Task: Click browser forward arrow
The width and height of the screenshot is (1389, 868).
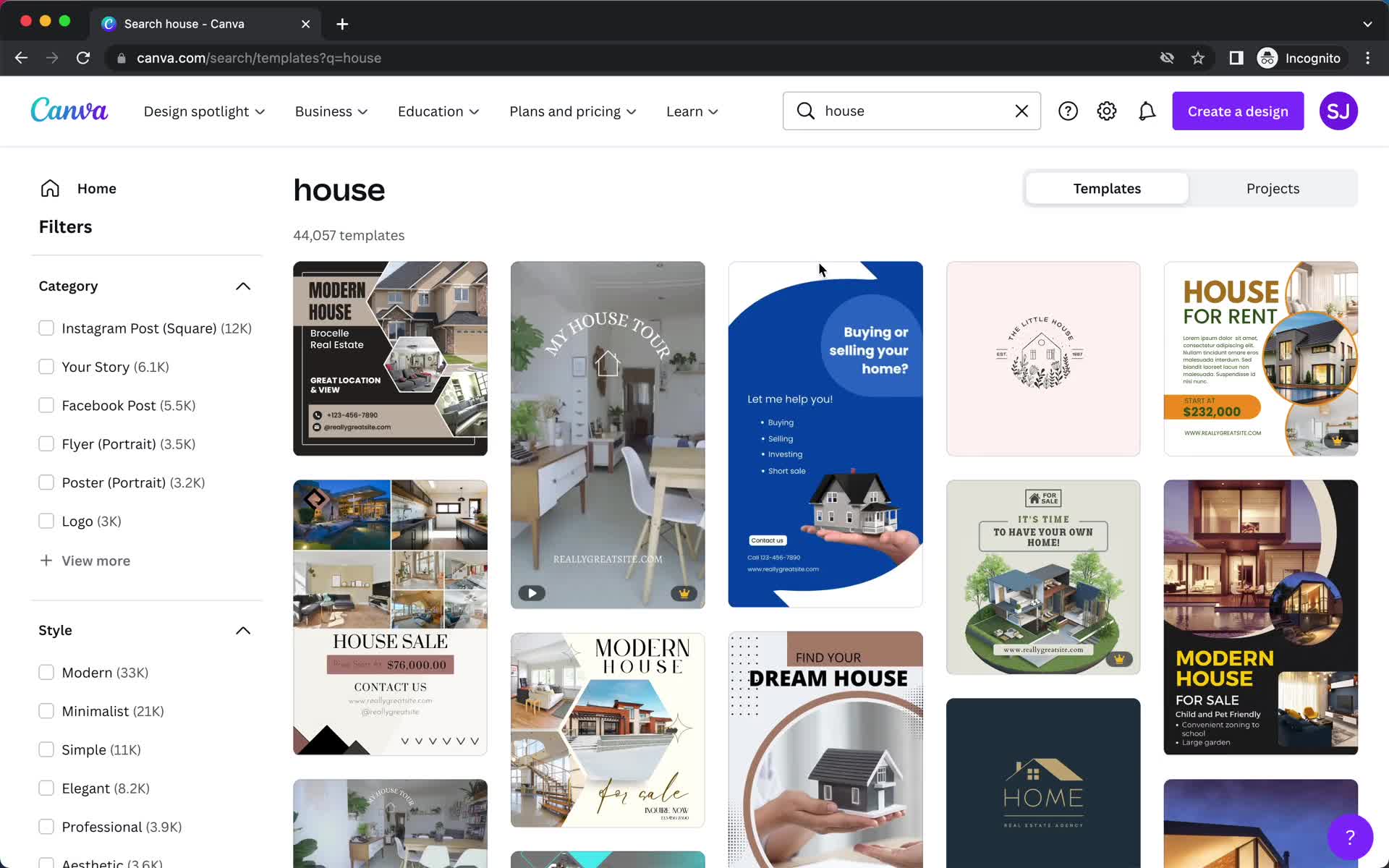Action: (52, 58)
